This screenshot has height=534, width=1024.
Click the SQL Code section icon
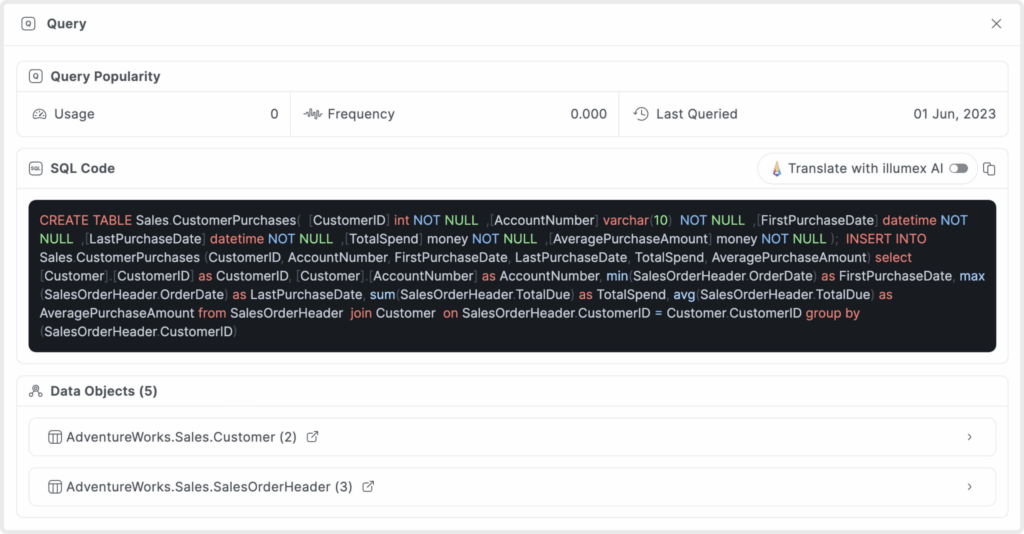[x=36, y=168]
